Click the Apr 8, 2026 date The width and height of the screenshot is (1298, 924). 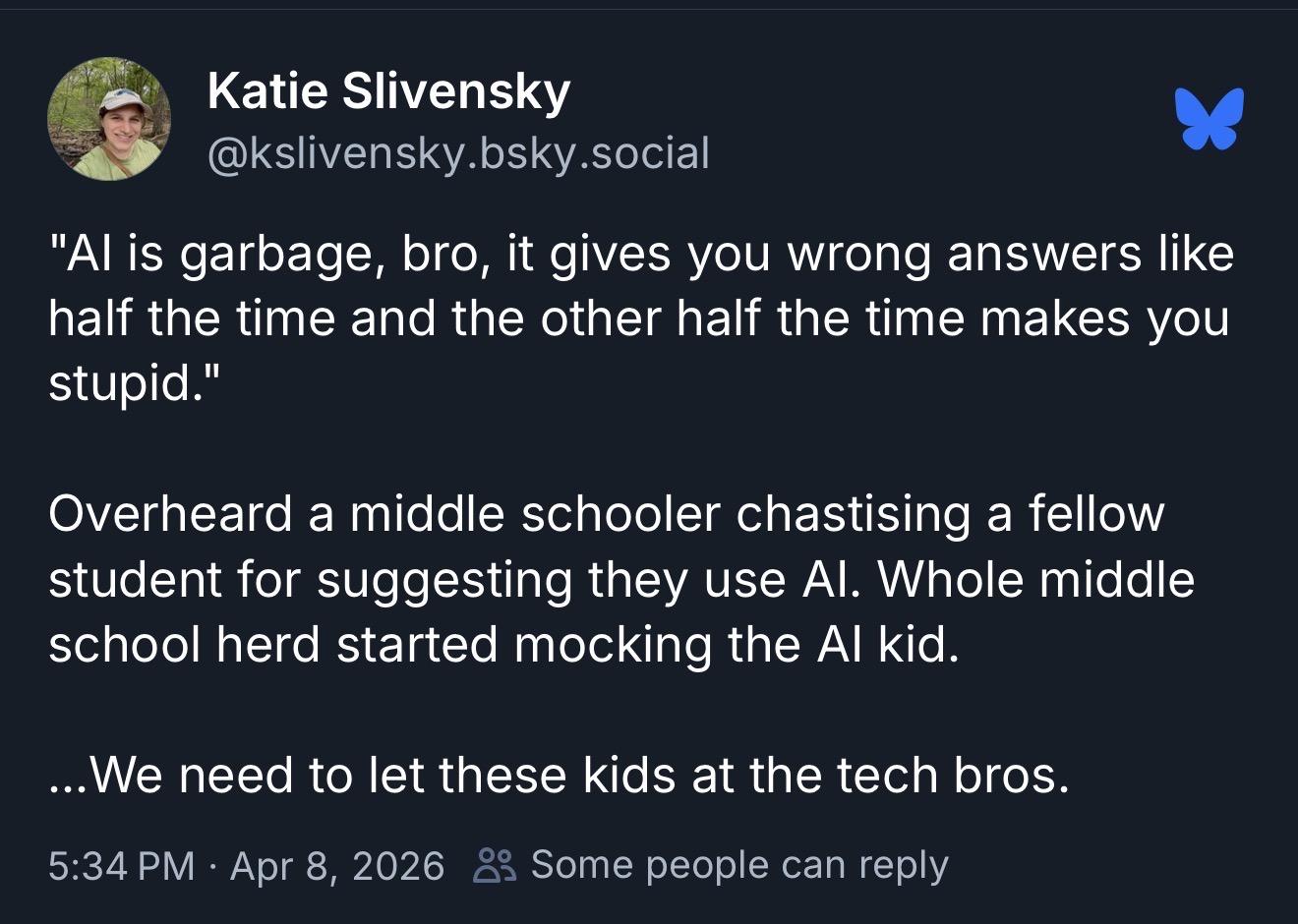pos(337,865)
